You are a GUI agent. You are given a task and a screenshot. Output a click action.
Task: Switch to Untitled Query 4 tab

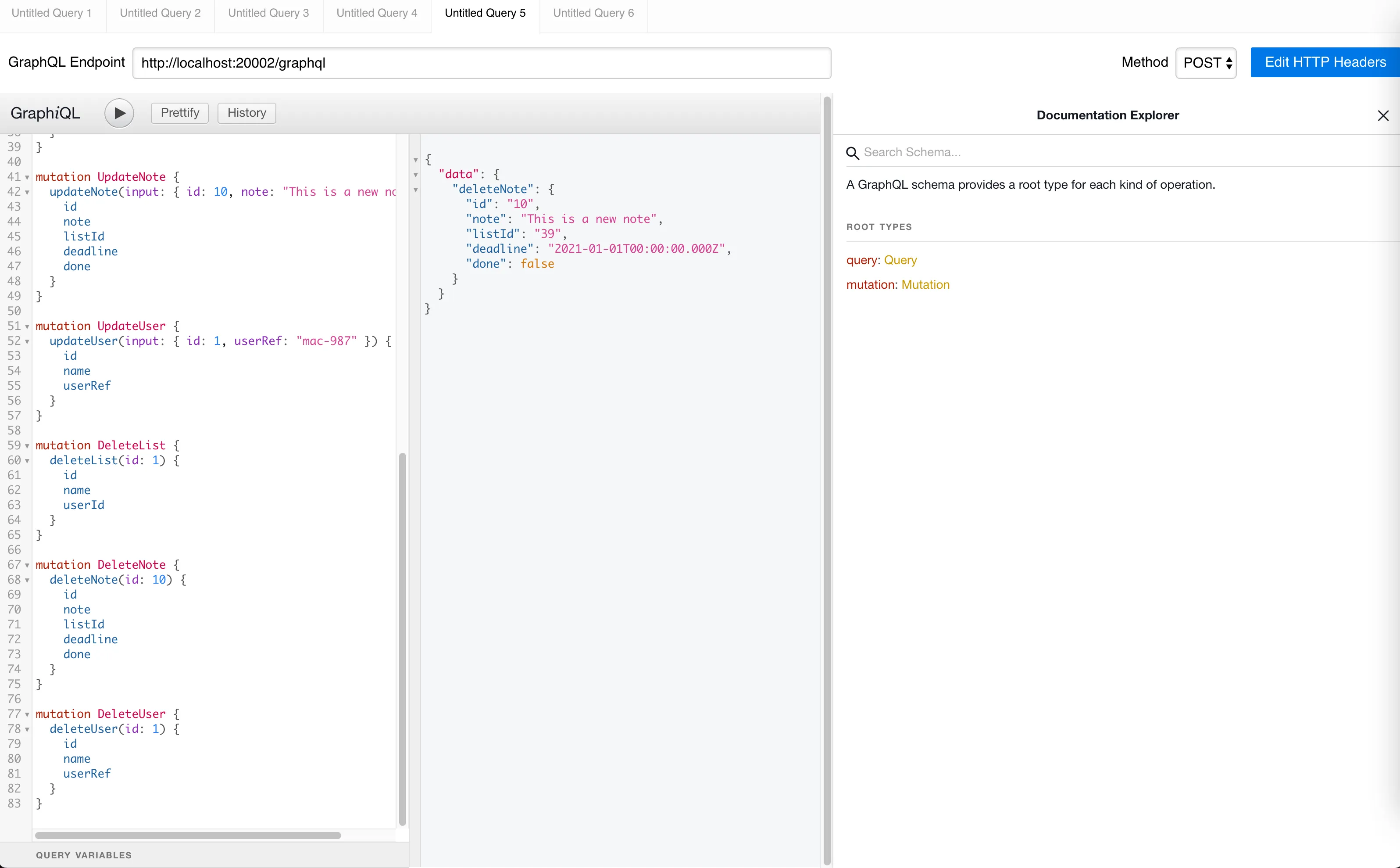(377, 13)
